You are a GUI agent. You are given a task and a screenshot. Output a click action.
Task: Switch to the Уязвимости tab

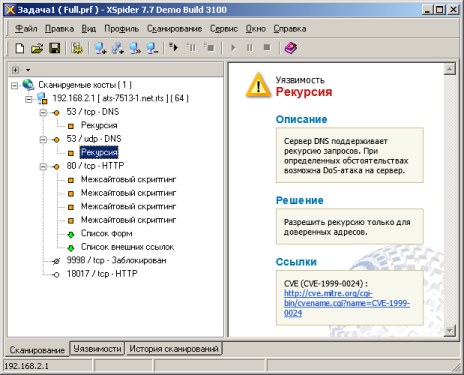coord(97,349)
